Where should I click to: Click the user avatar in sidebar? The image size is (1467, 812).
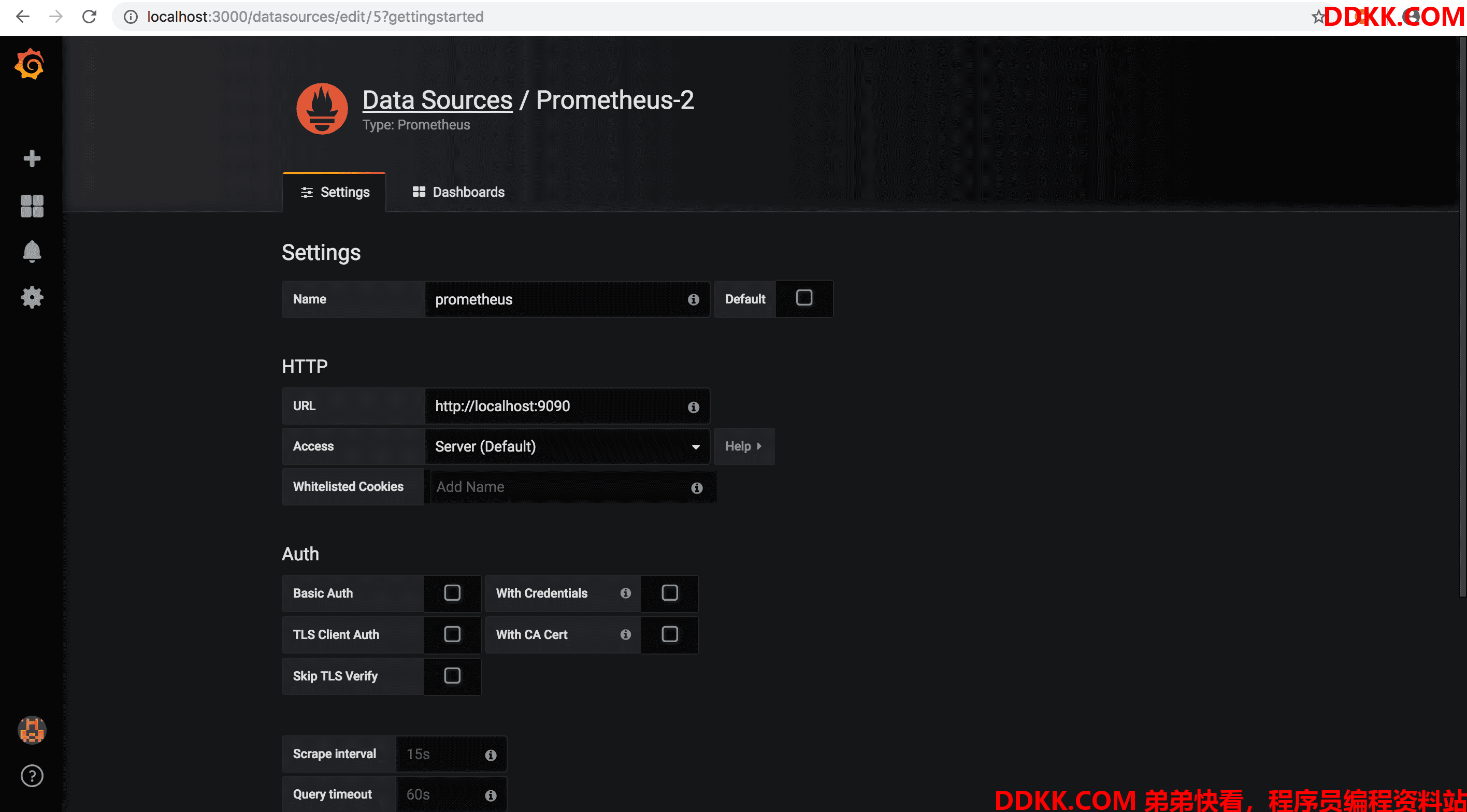pyautogui.click(x=32, y=730)
